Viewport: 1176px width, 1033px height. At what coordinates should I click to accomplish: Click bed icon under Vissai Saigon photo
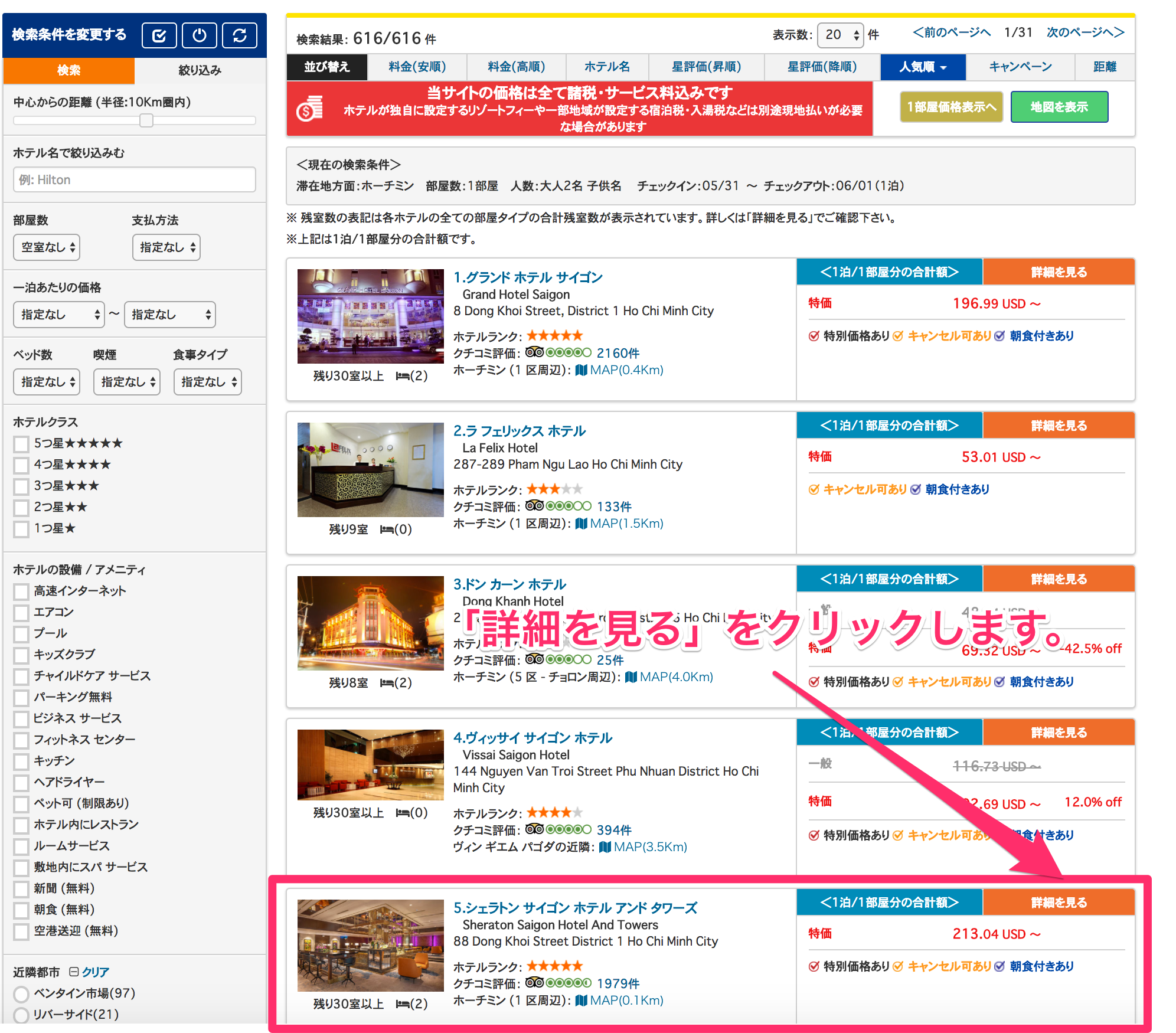tap(403, 813)
